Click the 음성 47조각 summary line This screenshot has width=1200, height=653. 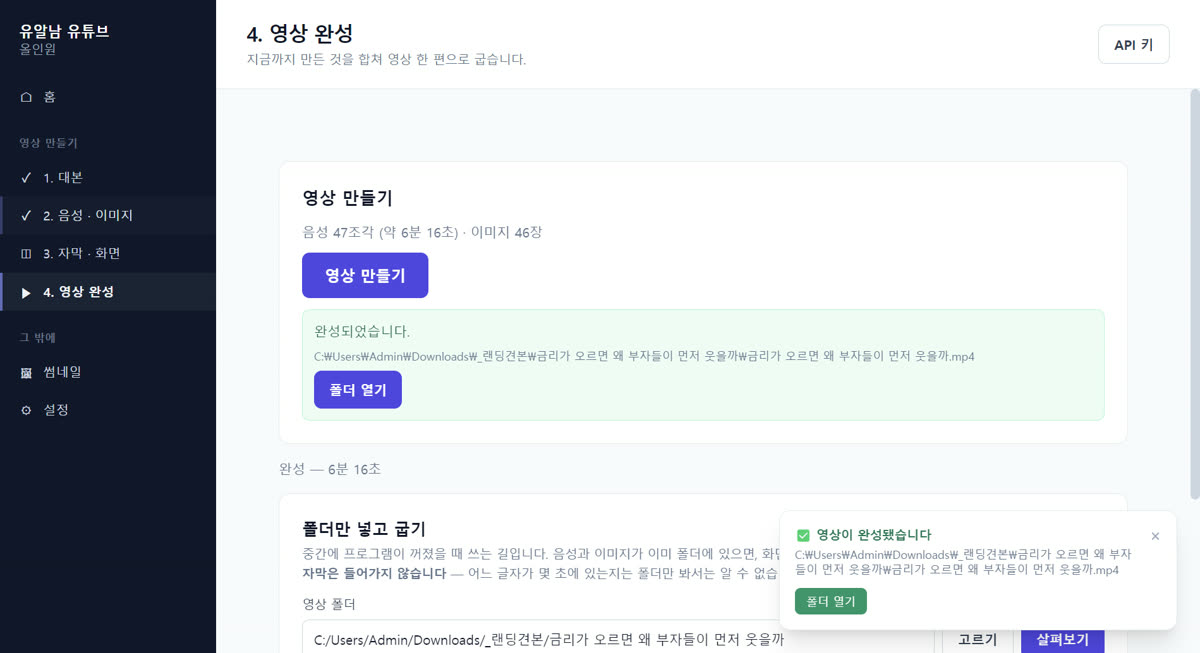[422, 232]
